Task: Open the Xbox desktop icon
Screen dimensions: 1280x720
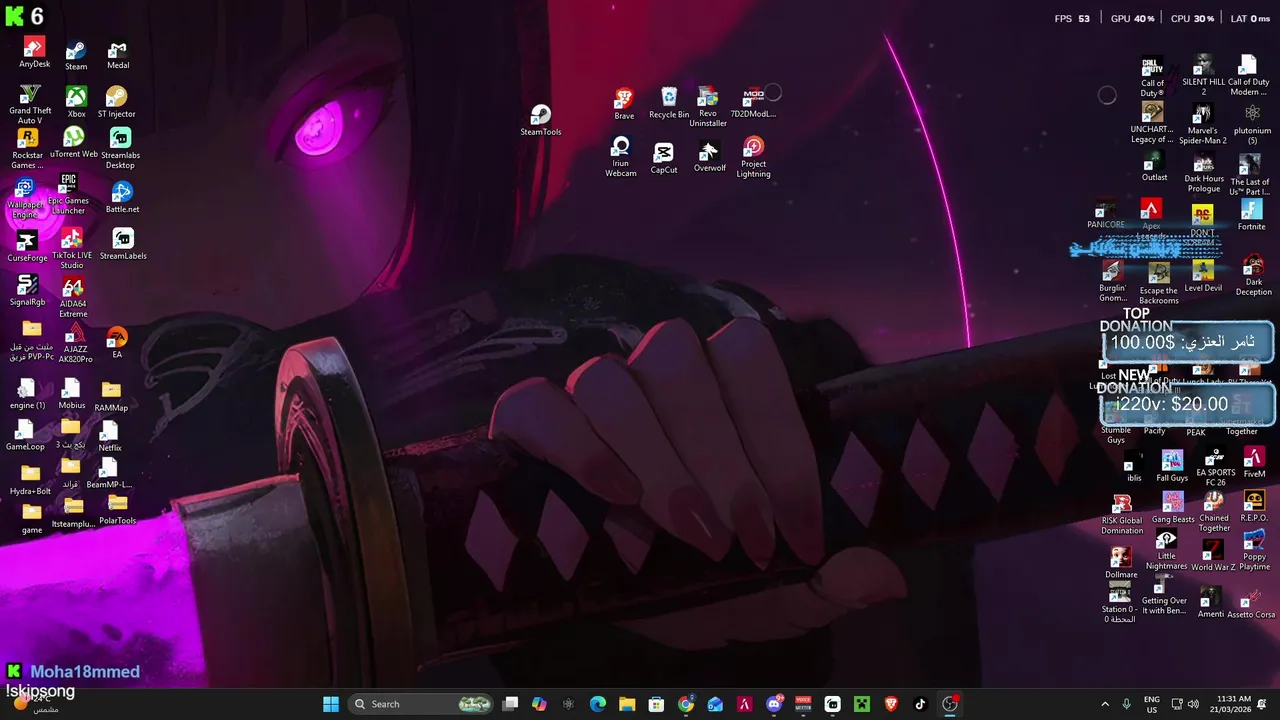Action: [x=76, y=103]
